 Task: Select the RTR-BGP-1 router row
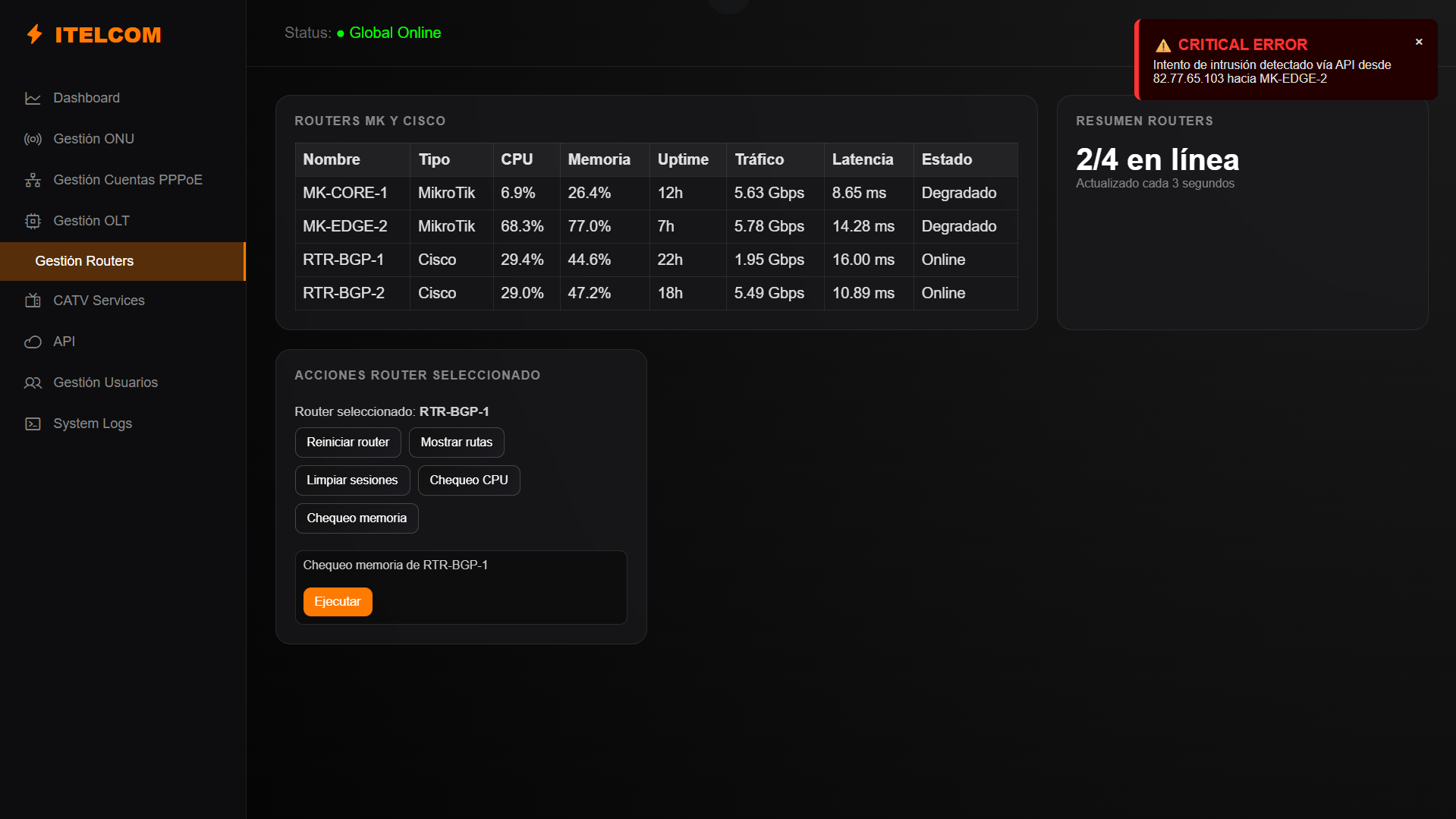[x=656, y=260]
